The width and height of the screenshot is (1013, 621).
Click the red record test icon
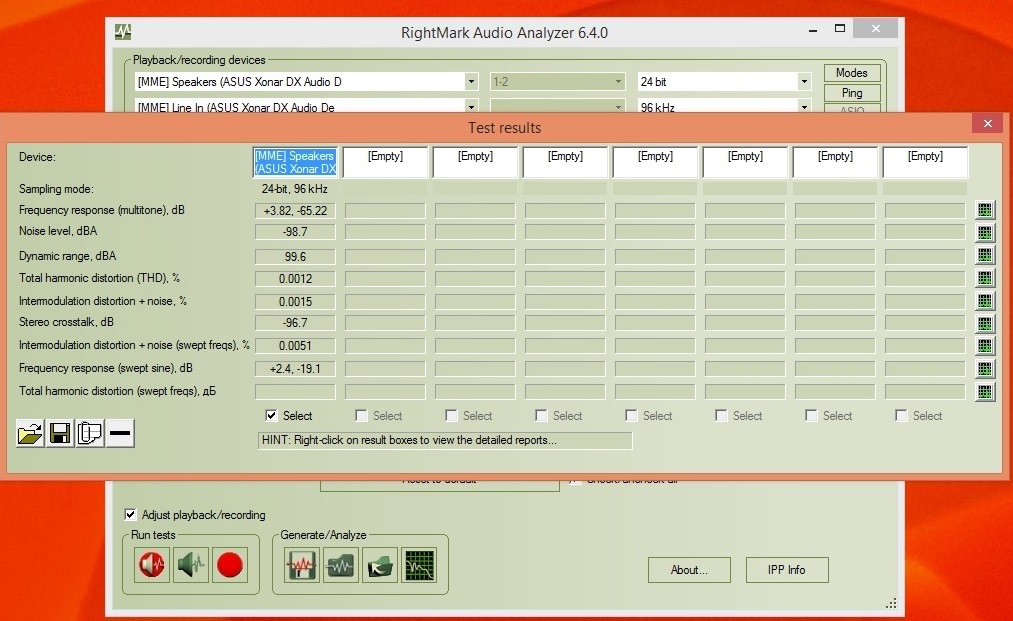tap(230, 566)
